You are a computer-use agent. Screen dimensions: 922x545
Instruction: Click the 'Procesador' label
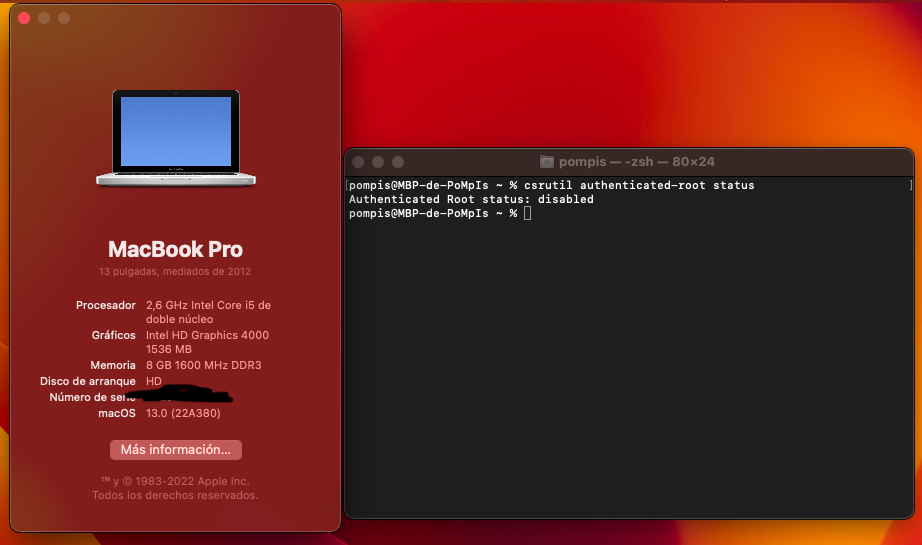(x=106, y=305)
